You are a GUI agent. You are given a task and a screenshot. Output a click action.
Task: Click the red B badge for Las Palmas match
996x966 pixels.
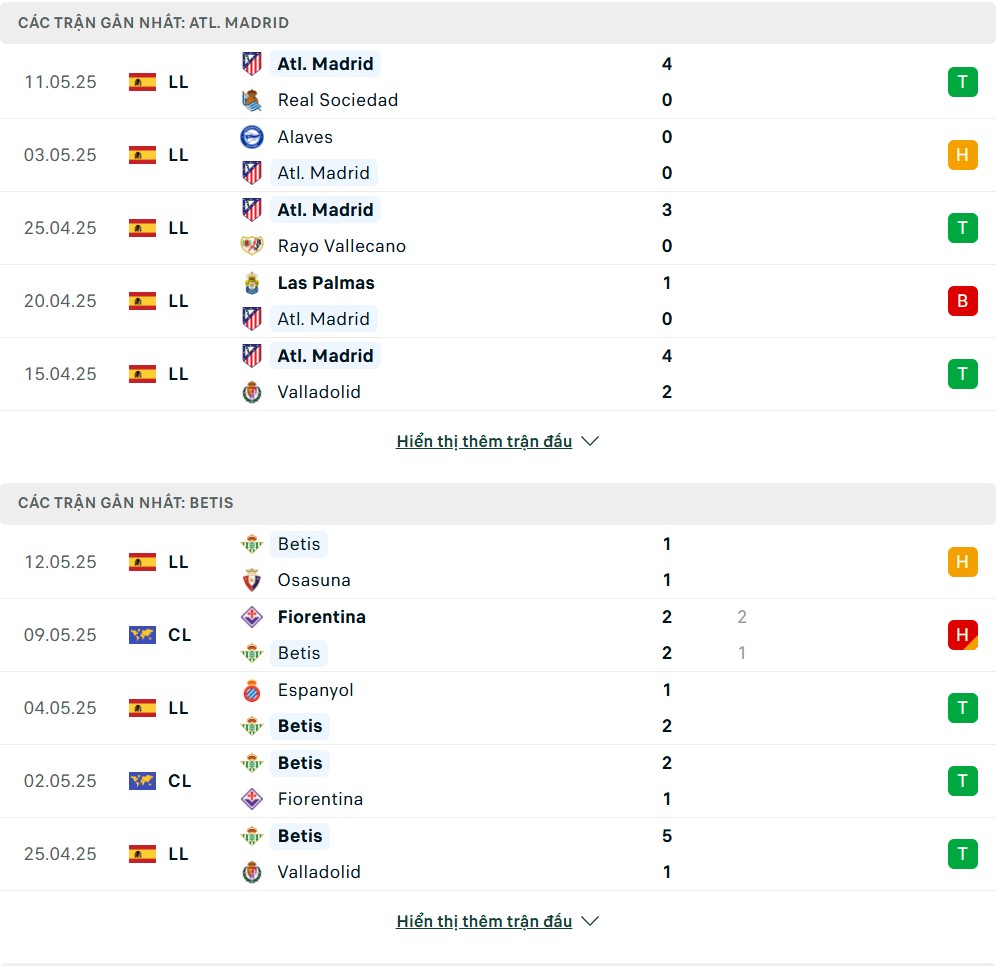[x=962, y=300]
